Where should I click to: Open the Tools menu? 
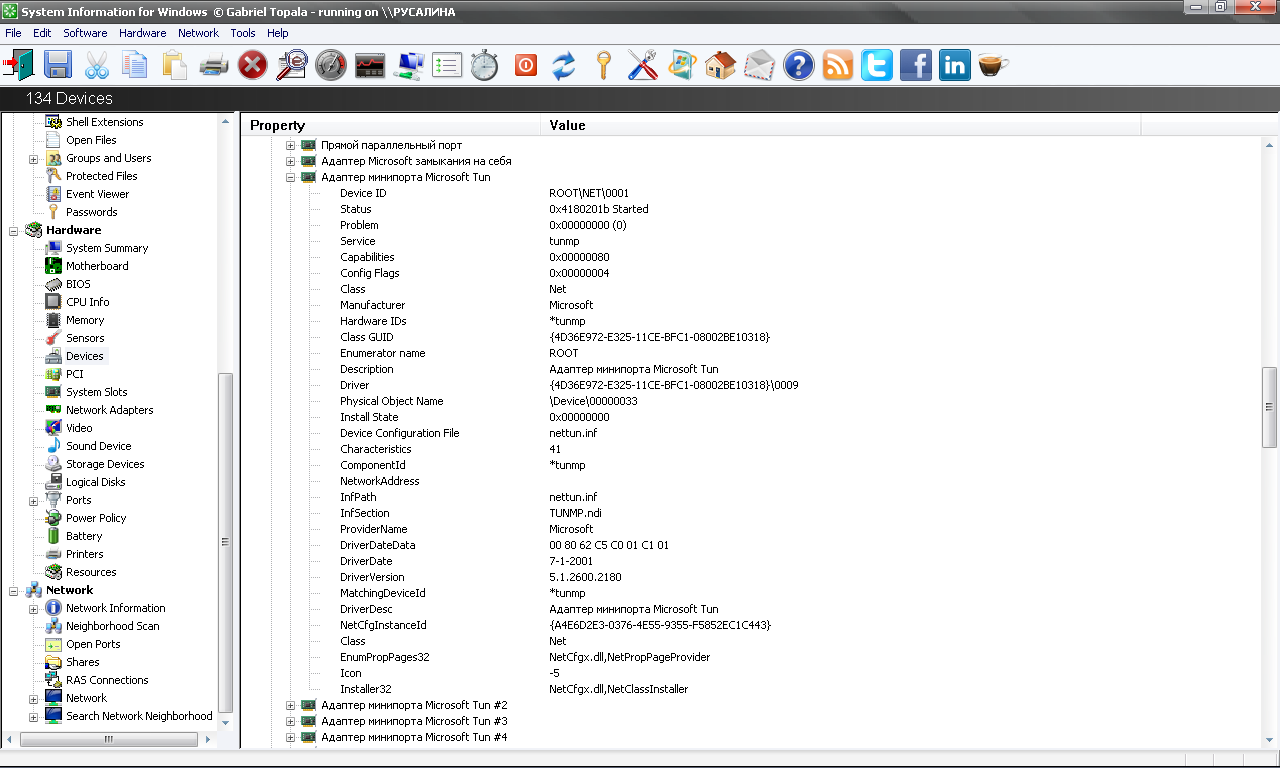243,33
